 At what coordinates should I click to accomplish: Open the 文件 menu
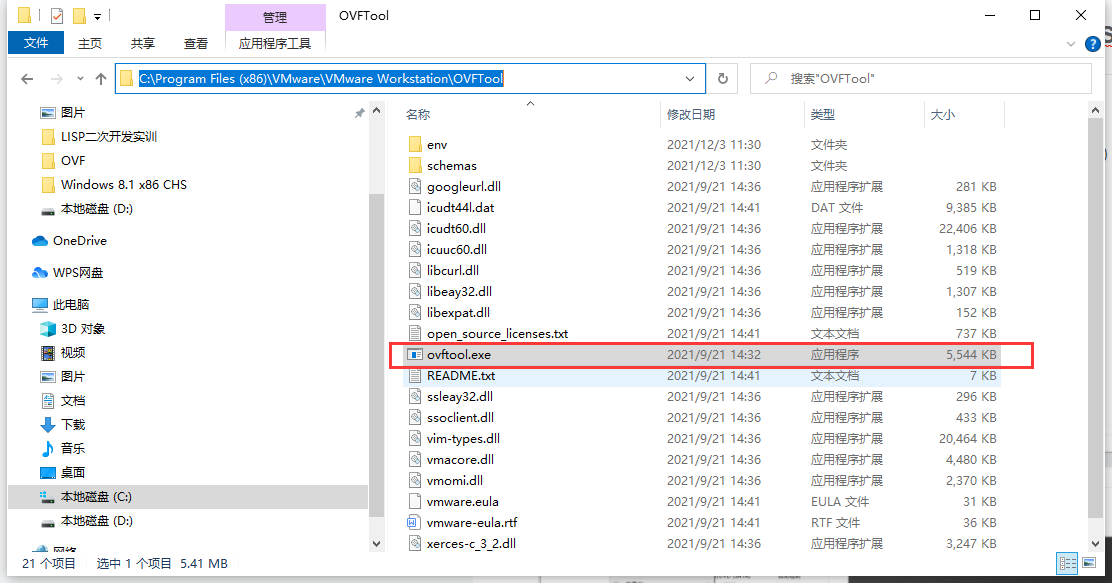coord(35,42)
